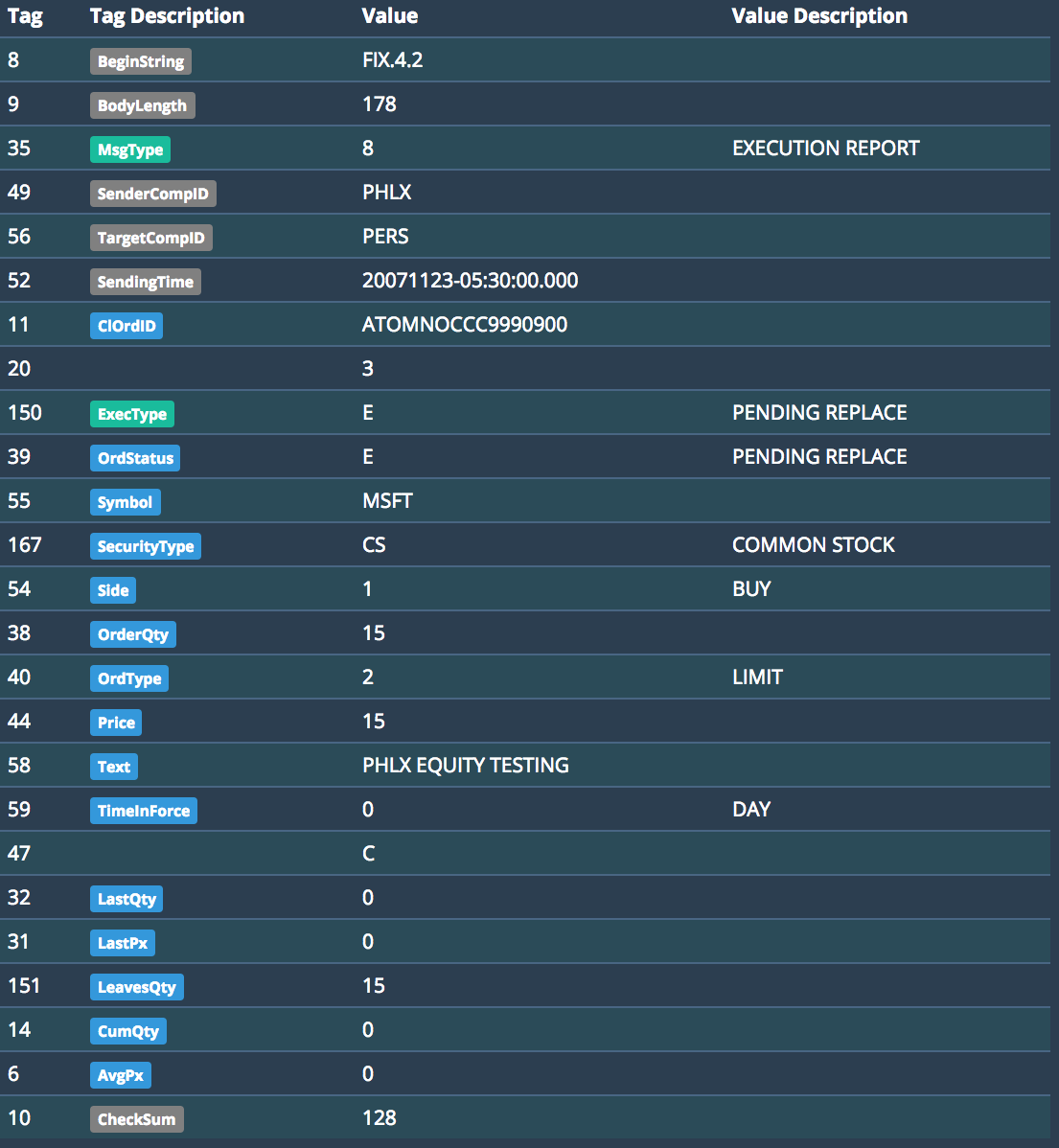Click the CheckSum badge
The width and height of the screenshot is (1059, 1148).
coord(136,1119)
